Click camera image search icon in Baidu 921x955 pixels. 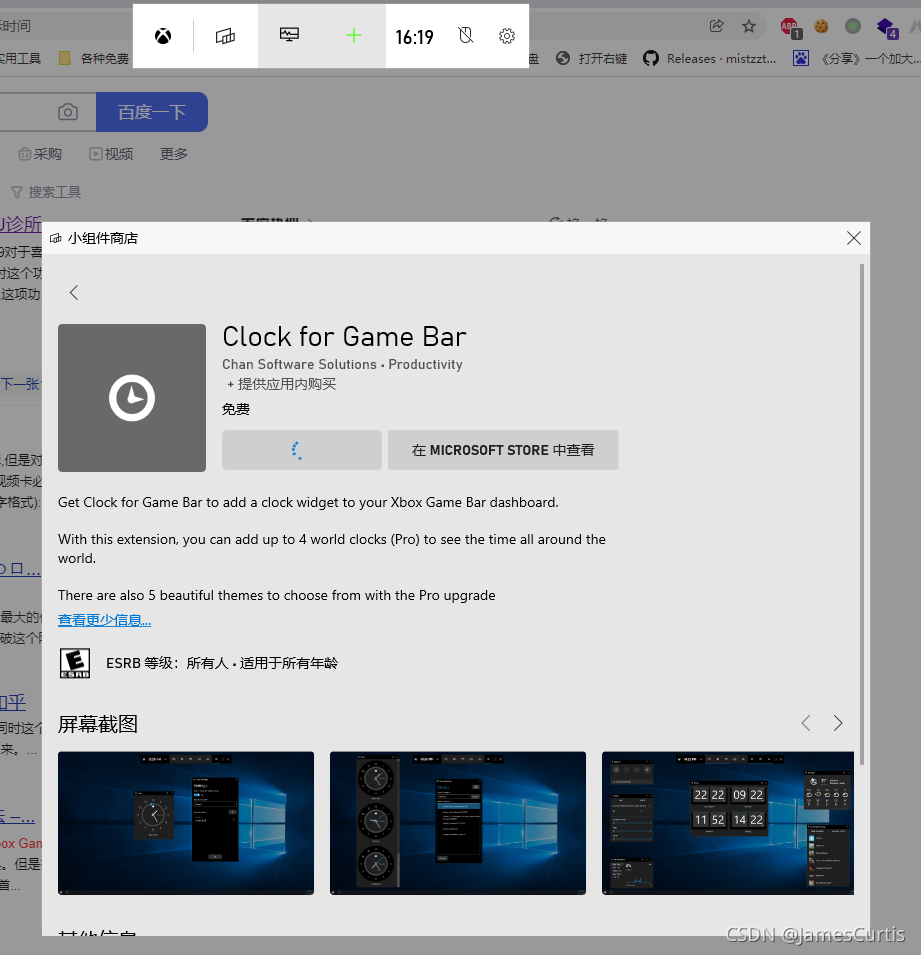click(68, 112)
